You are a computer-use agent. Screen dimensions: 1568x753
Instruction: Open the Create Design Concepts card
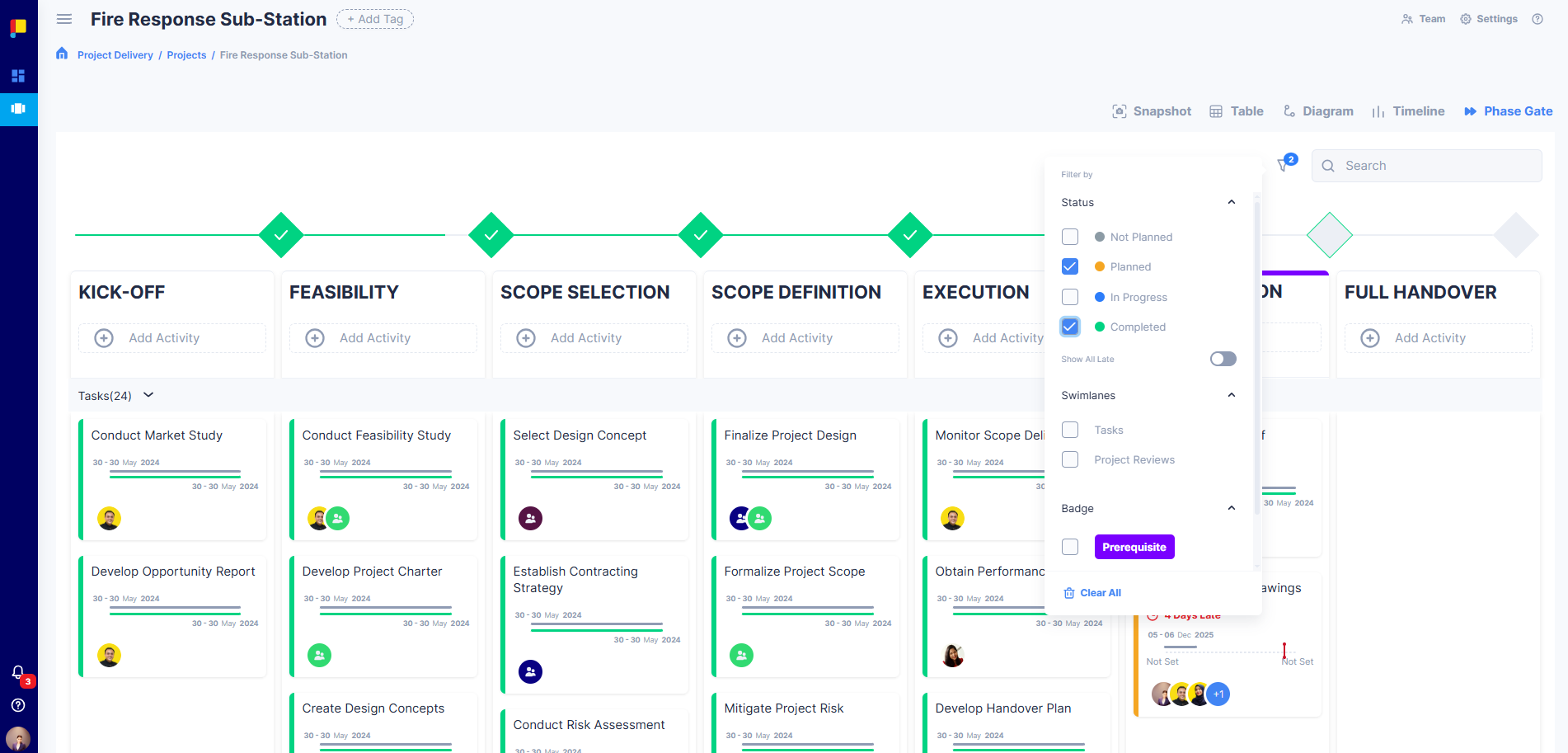tap(383, 722)
